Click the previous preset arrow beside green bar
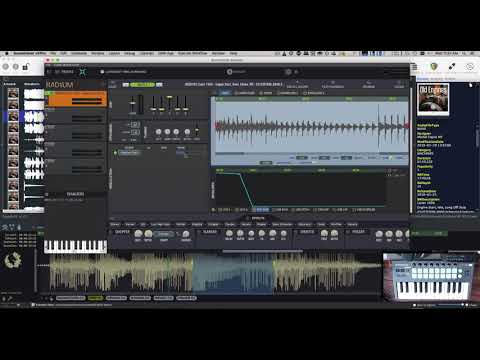 coord(125,85)
